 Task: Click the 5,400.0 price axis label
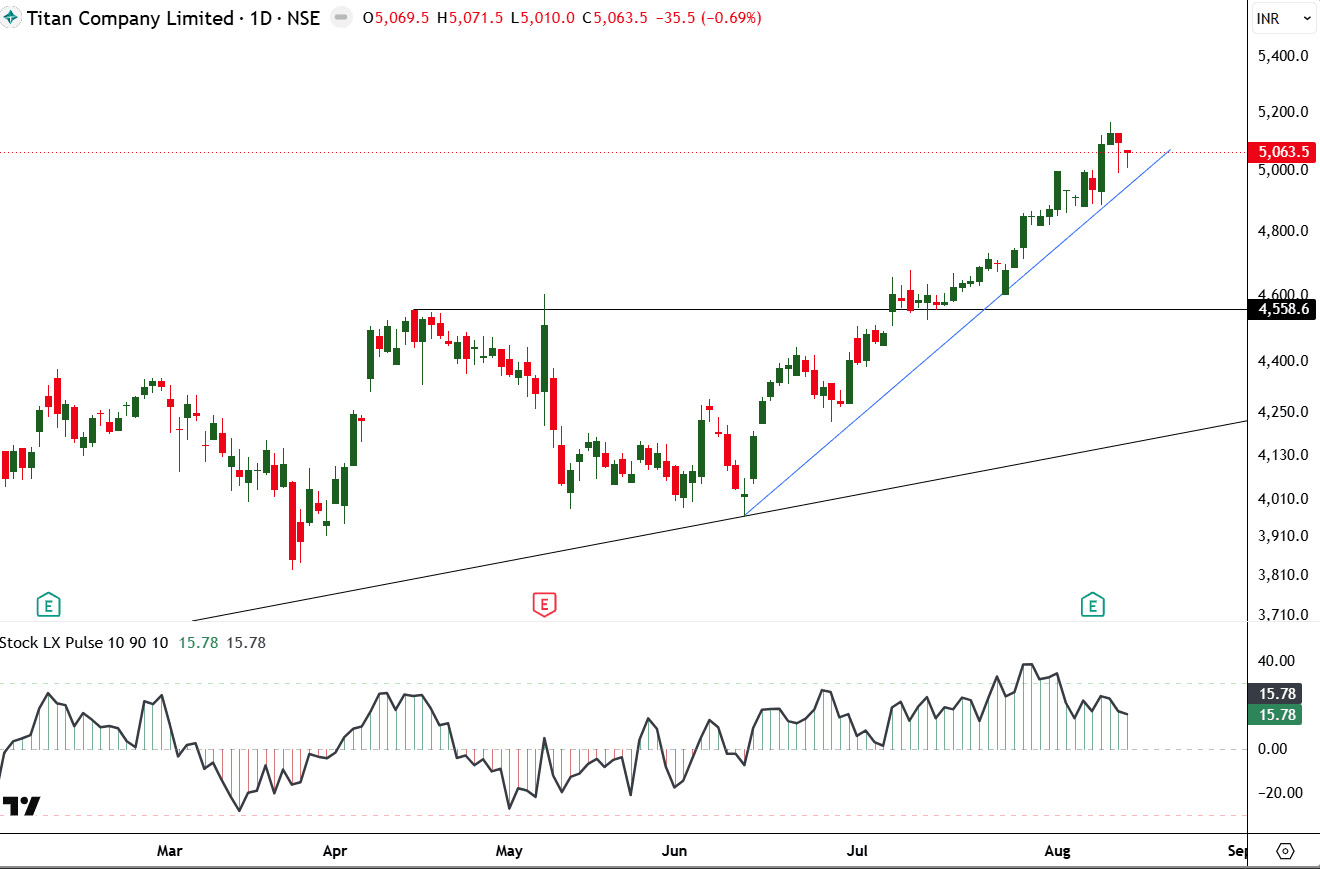coord(1283,55)
